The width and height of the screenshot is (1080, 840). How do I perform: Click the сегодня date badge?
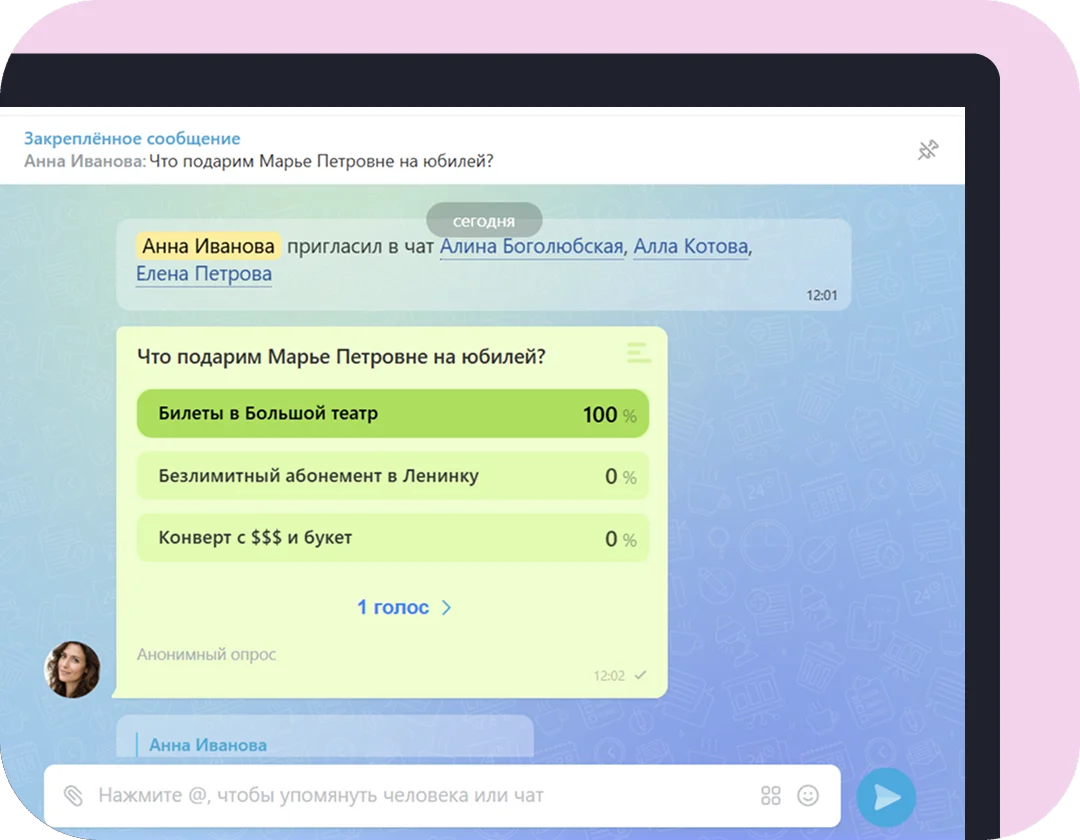484,221
